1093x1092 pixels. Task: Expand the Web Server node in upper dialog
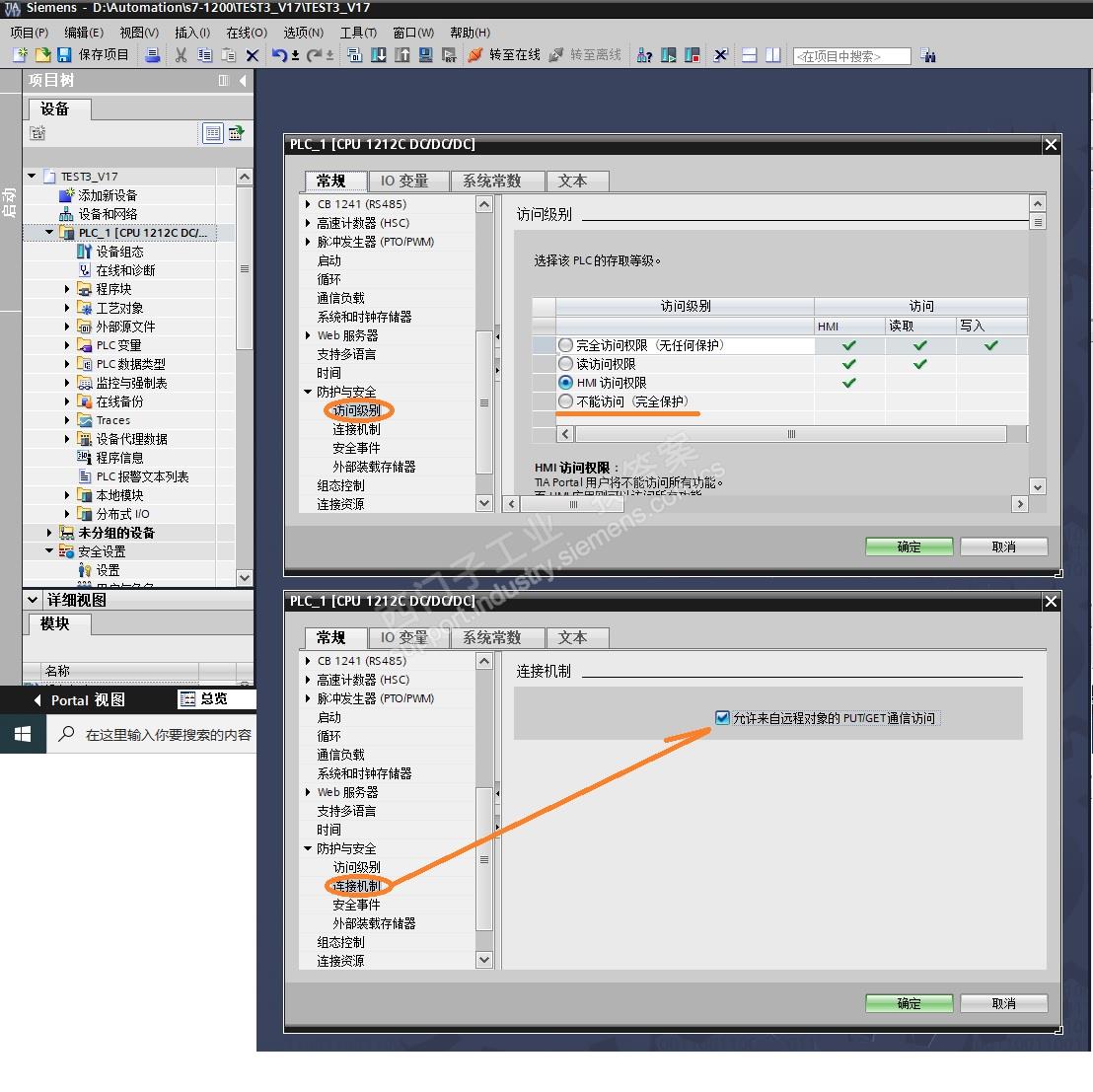308,335
